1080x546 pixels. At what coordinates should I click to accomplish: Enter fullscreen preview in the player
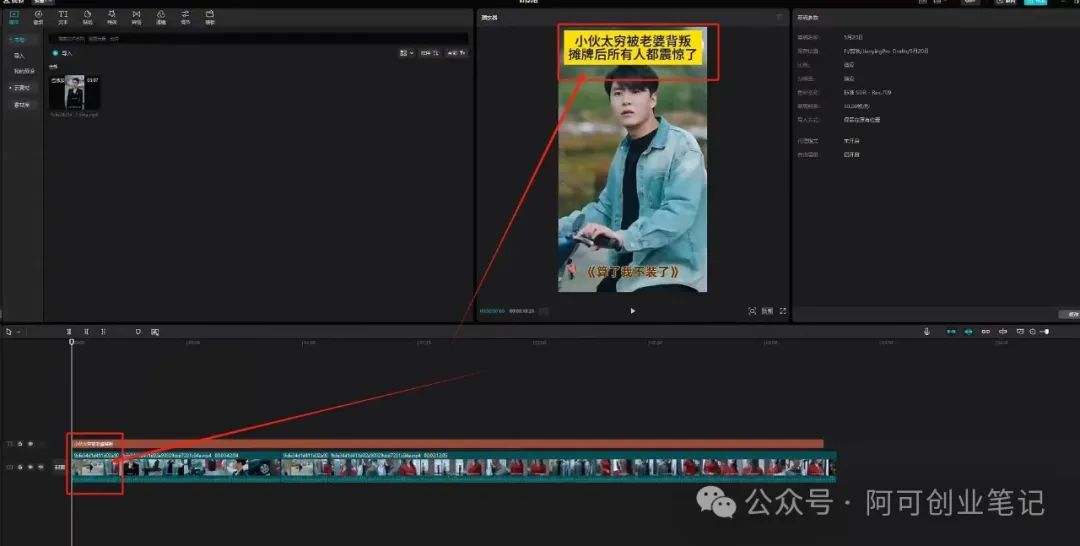782,311
